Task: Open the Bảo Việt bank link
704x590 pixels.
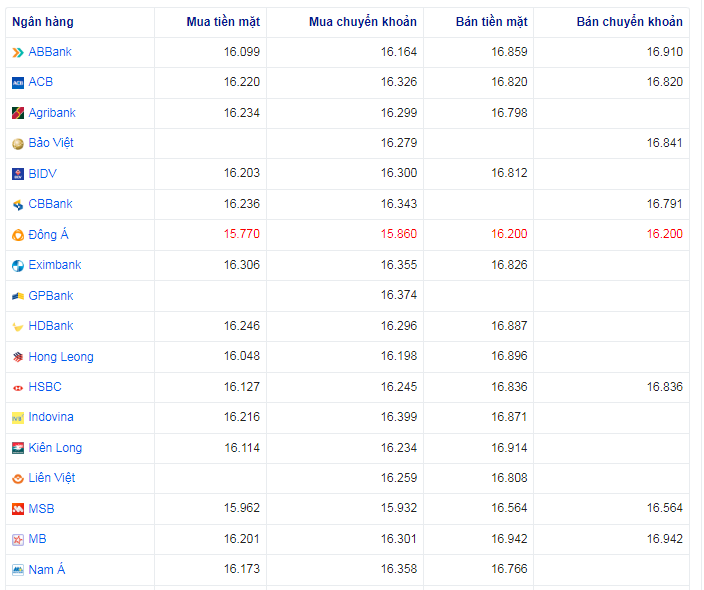Action: pyautogui.click(x=51, y=143)
